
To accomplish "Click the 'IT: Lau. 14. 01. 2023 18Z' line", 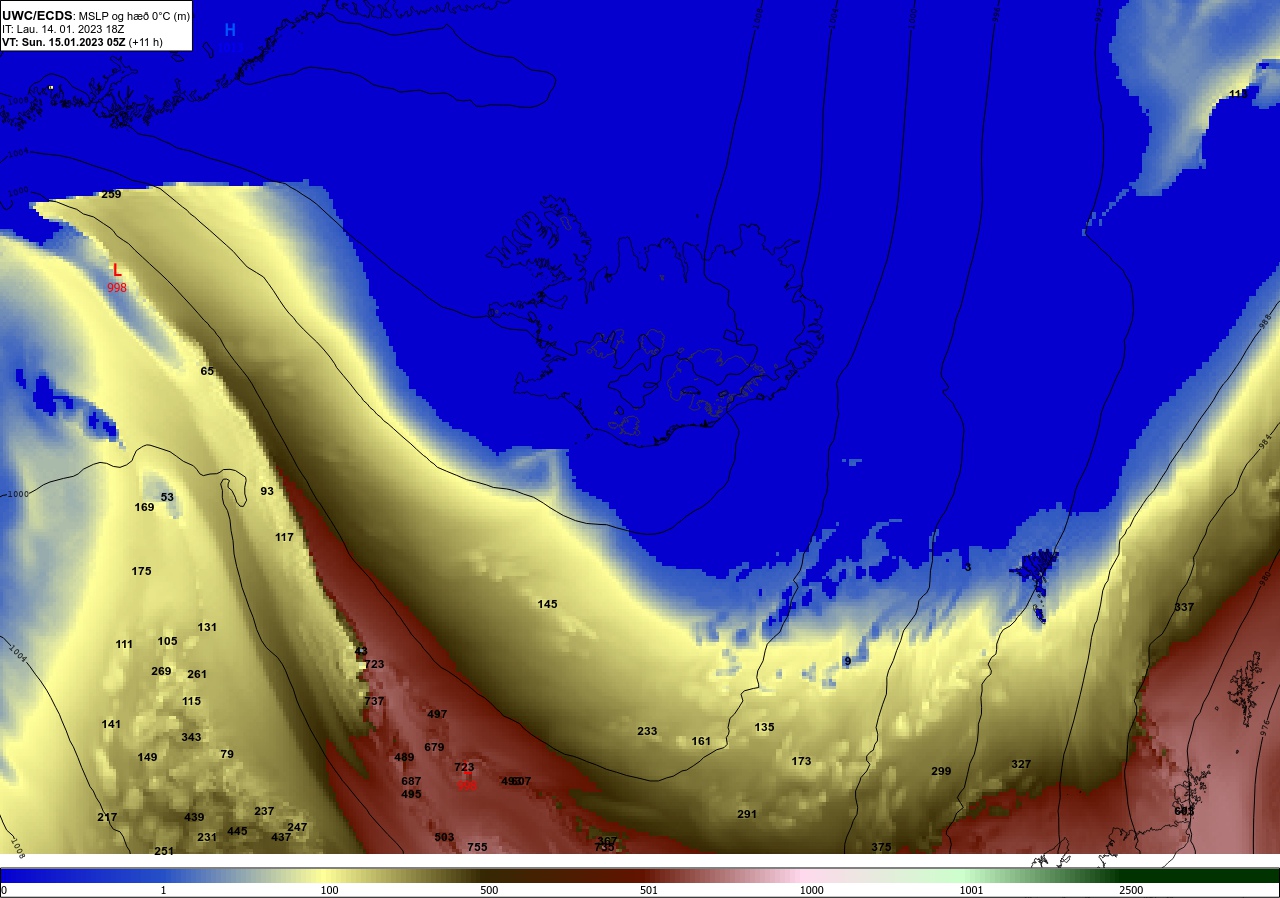I will click(62, 29).
